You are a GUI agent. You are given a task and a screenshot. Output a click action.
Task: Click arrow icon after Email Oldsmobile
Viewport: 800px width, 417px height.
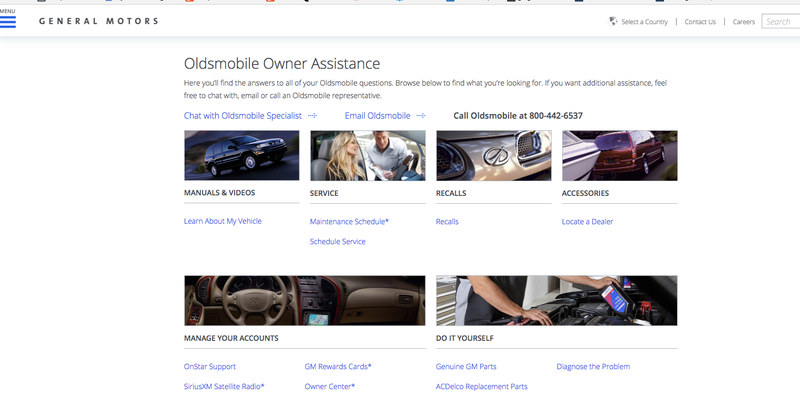421,116
